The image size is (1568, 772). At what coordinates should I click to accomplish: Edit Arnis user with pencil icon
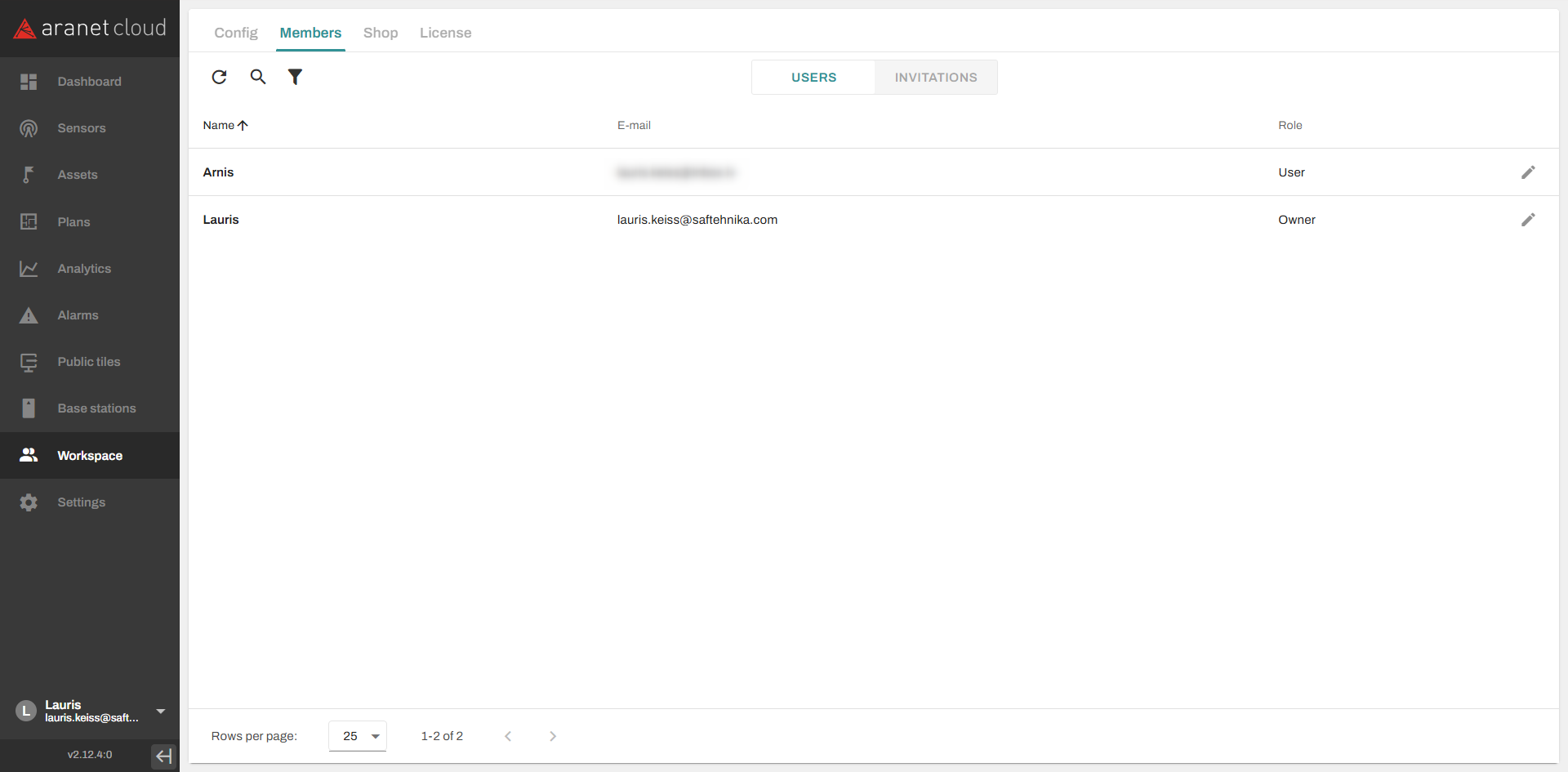1527,172
